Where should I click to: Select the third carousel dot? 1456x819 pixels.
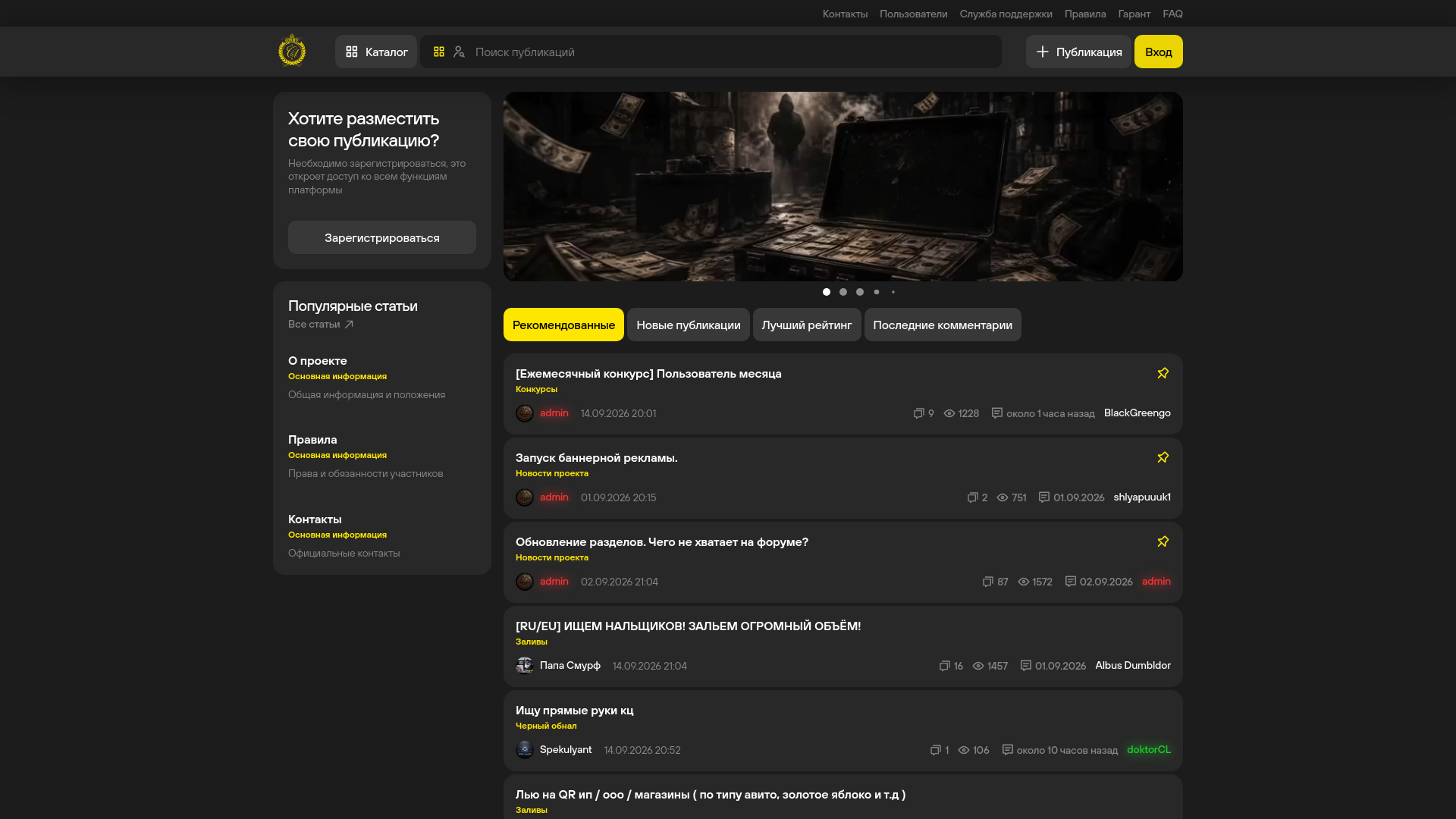point(860,292)
